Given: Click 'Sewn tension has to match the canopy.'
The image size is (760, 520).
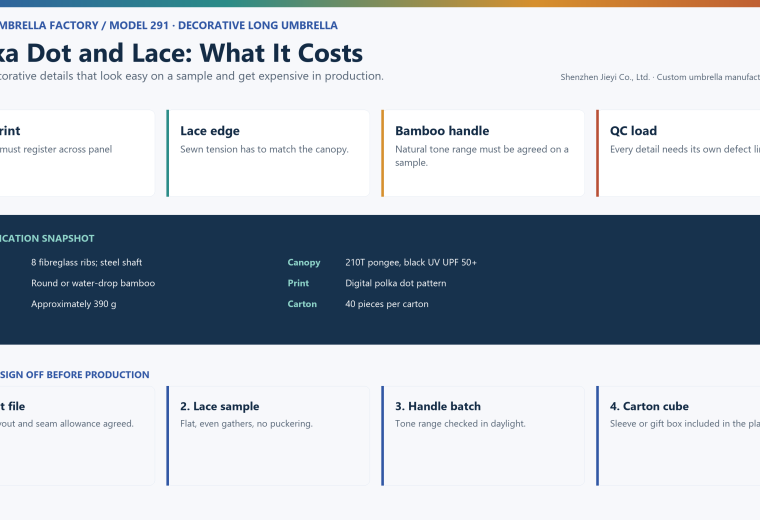Looking at the screenshot, I should point(264,149).
